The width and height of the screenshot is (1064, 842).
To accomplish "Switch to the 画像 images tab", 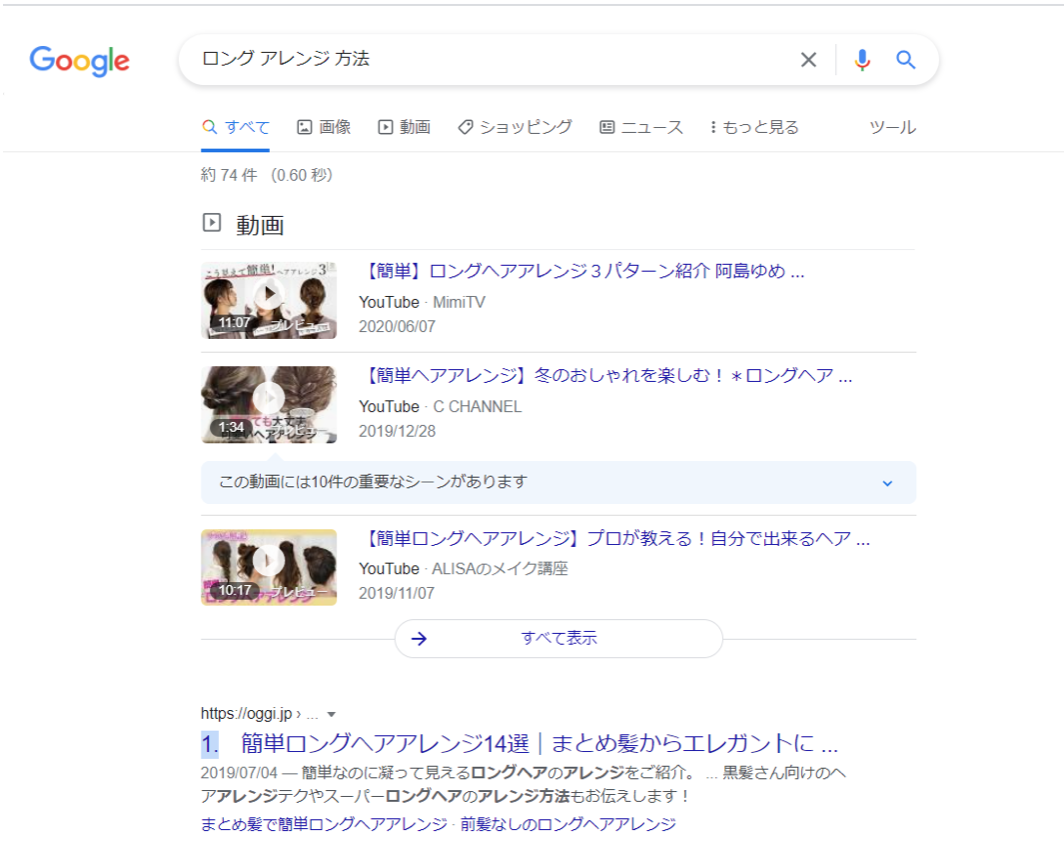I will [324, 127].
